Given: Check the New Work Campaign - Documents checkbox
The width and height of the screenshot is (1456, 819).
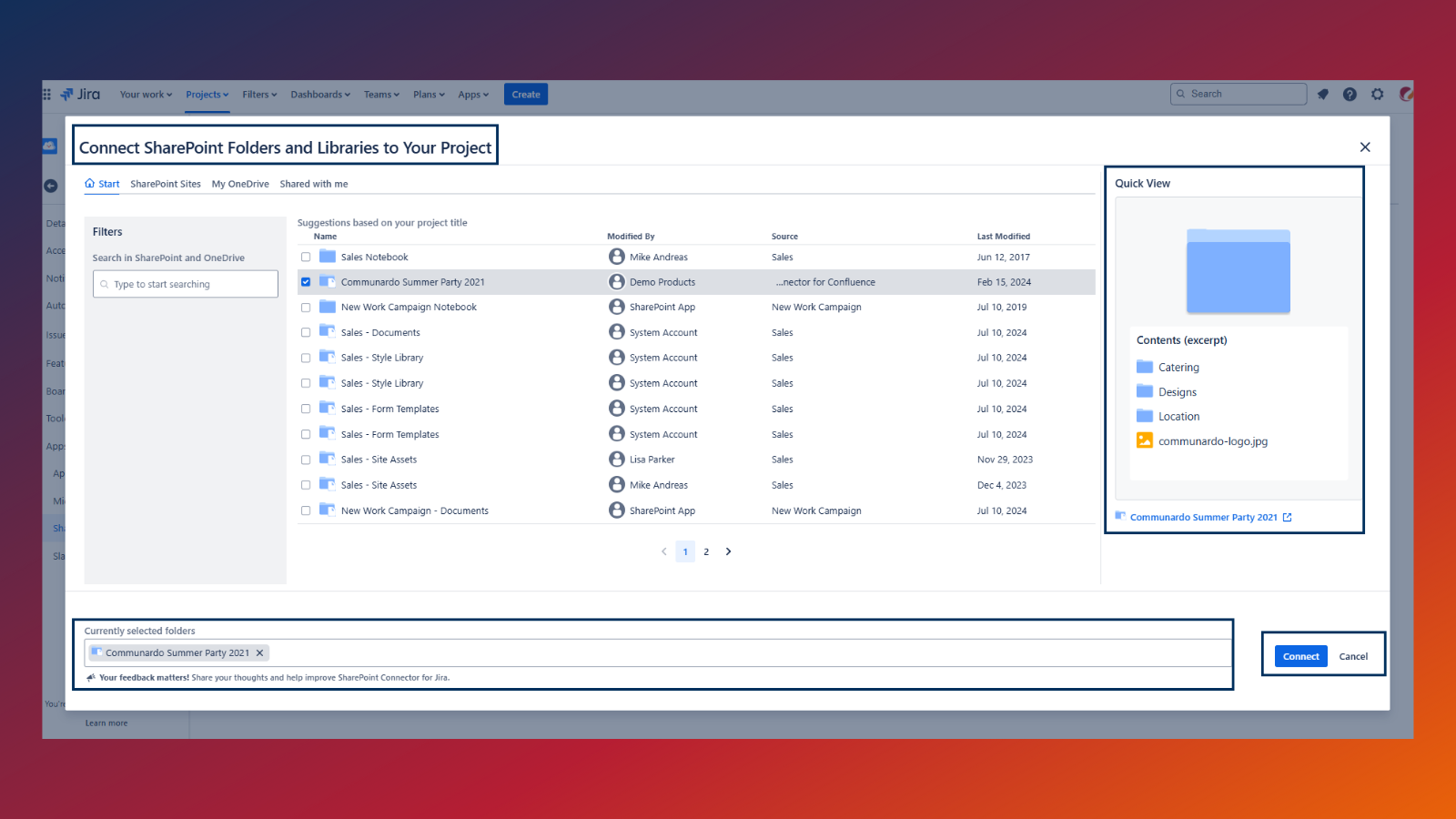Looking at the screenshot, I should 306,511.
